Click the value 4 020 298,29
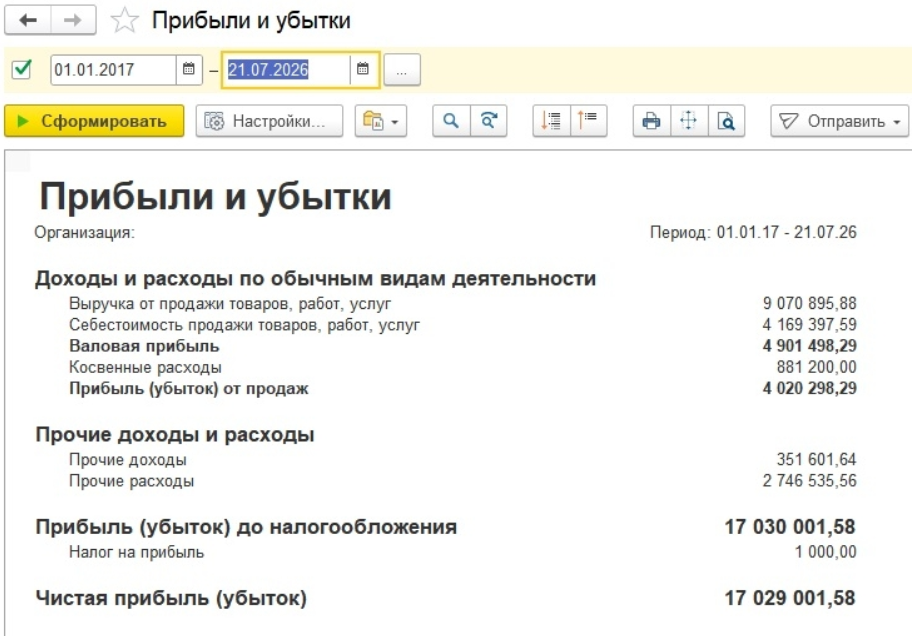The height and width of the screenshot is (636, 912). click(809, 388)
